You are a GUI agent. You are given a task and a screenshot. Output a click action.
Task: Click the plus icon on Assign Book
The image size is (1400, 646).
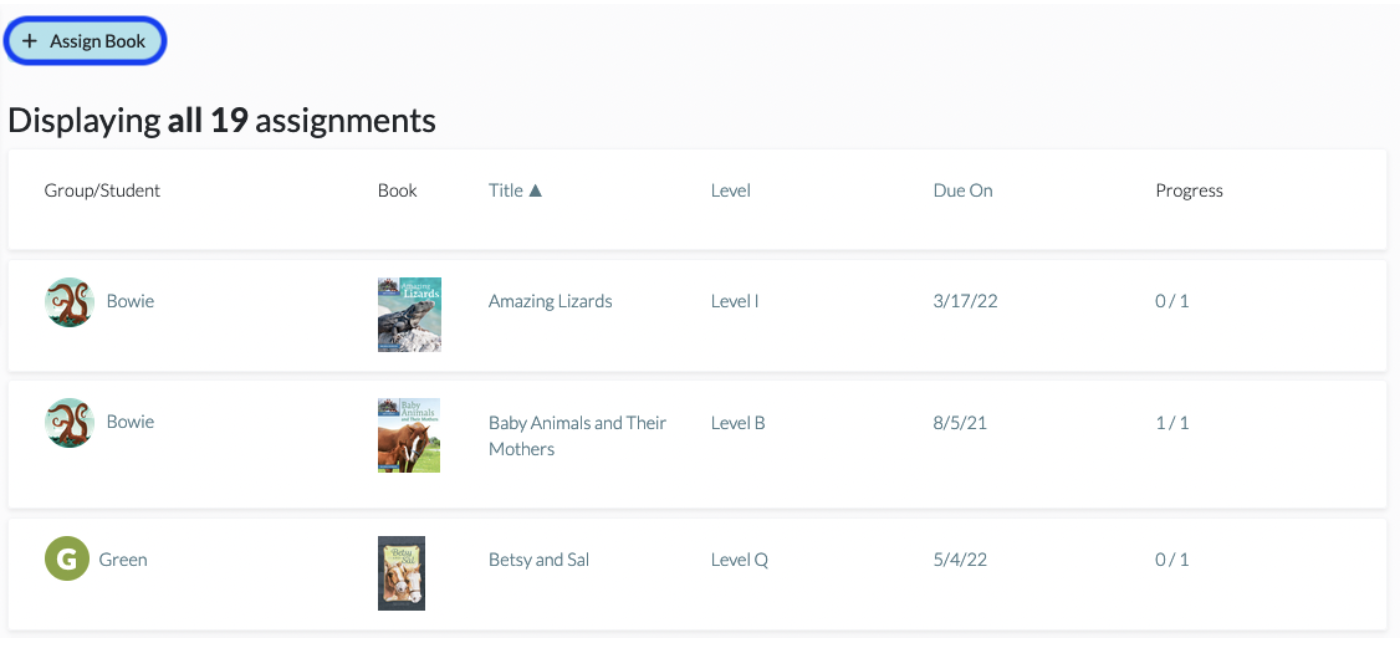click(x=30, y=42)
